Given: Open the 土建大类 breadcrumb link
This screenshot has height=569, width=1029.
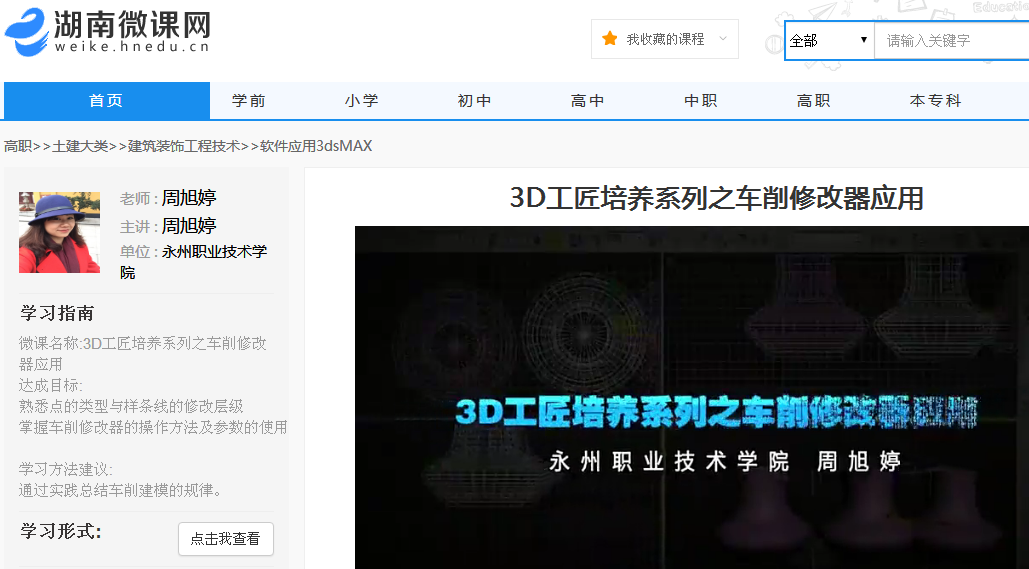Looking at the screenshot, I should 80,146.
